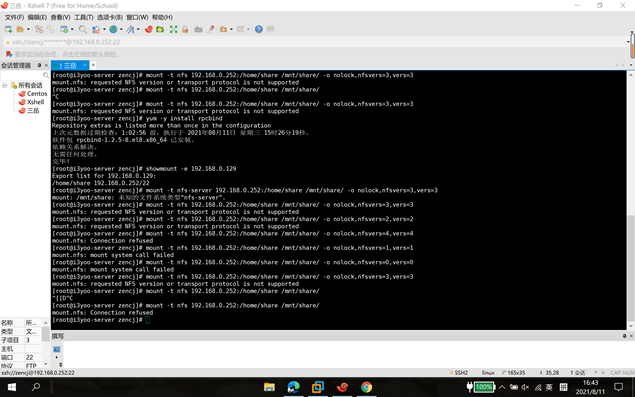This screenshot has height=397, width=635.
Task: Select the 三岳 session in tree
Action: (29, 111)
